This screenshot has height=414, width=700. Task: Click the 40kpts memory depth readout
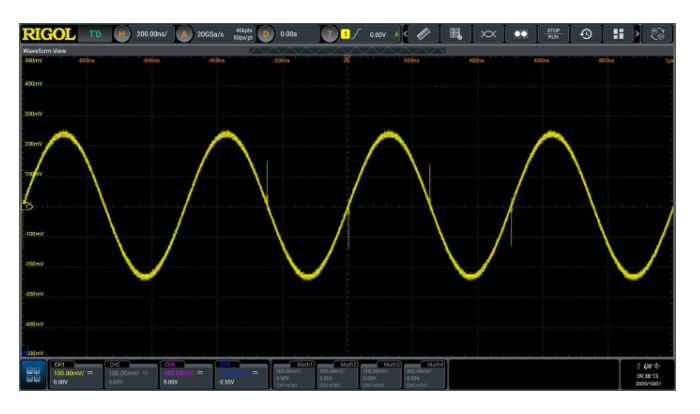pos(244,30)
